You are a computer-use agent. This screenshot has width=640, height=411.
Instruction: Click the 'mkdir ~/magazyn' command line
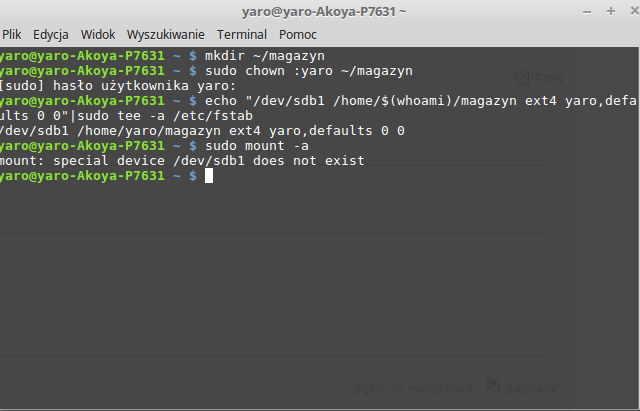265,56
